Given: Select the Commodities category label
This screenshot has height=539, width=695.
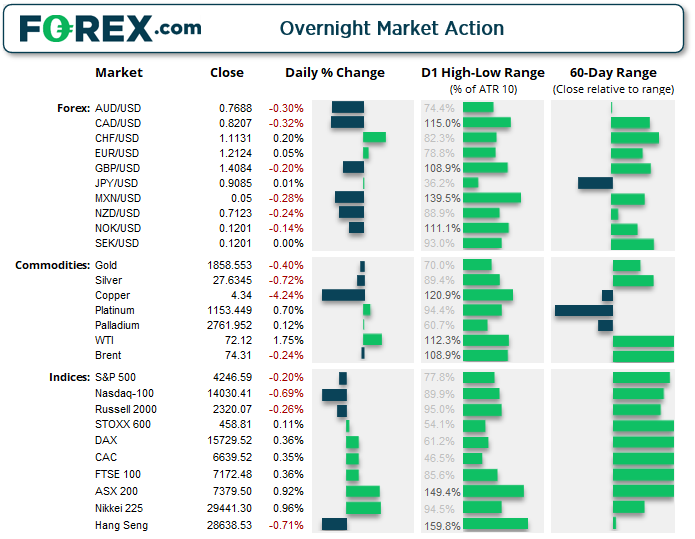Looking at the screenshot, I should pyautogui.click(x=51, y=265).
